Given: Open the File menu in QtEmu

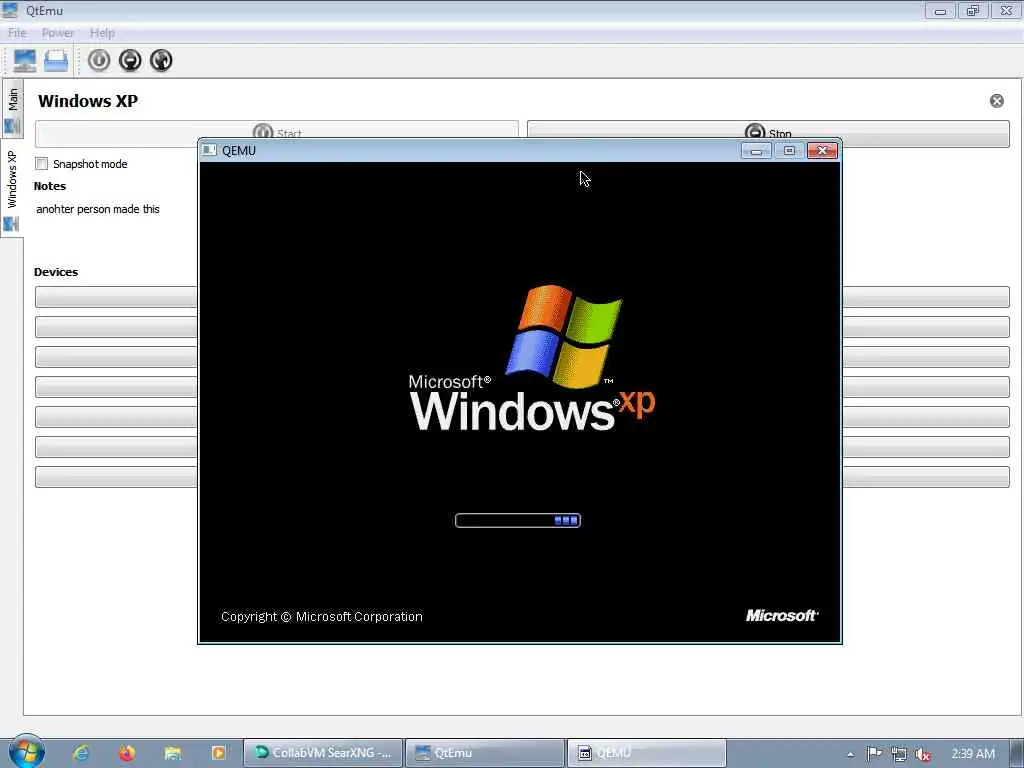Looking at the screenshot, I should (x=17, y=33).
